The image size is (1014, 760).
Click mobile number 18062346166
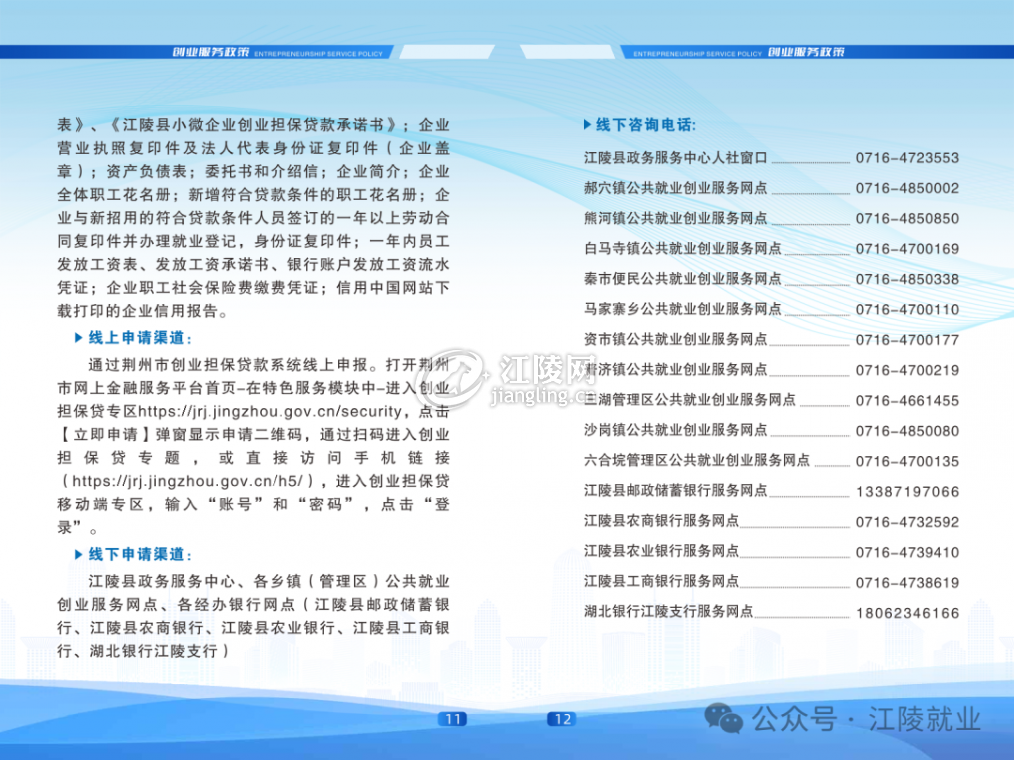[x=907, y=614]
